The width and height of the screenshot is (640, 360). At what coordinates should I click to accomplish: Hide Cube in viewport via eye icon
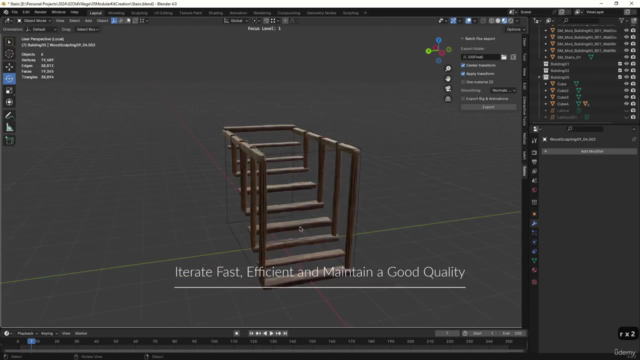(627, 84)
